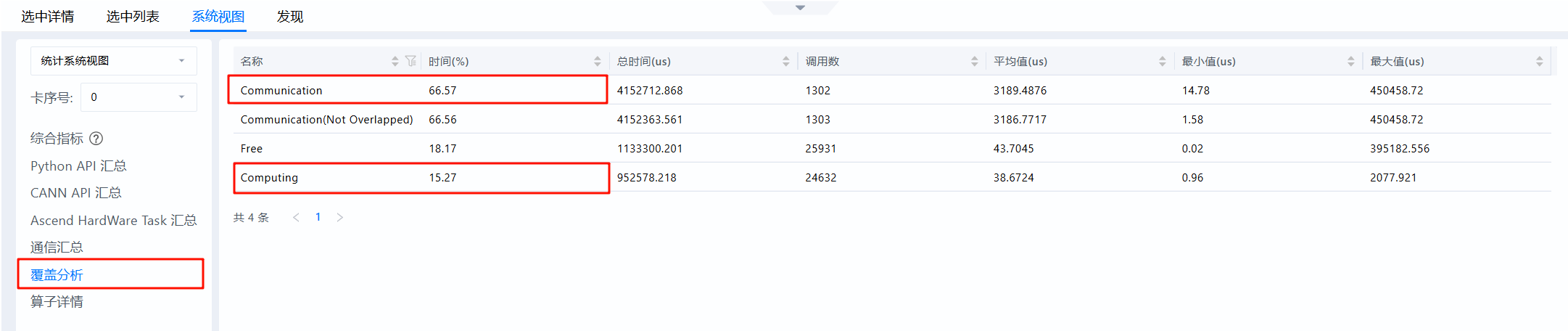Click the 调用数 column header text
The width and height of the screenshot is (1568, 331).
pos(822,62)
